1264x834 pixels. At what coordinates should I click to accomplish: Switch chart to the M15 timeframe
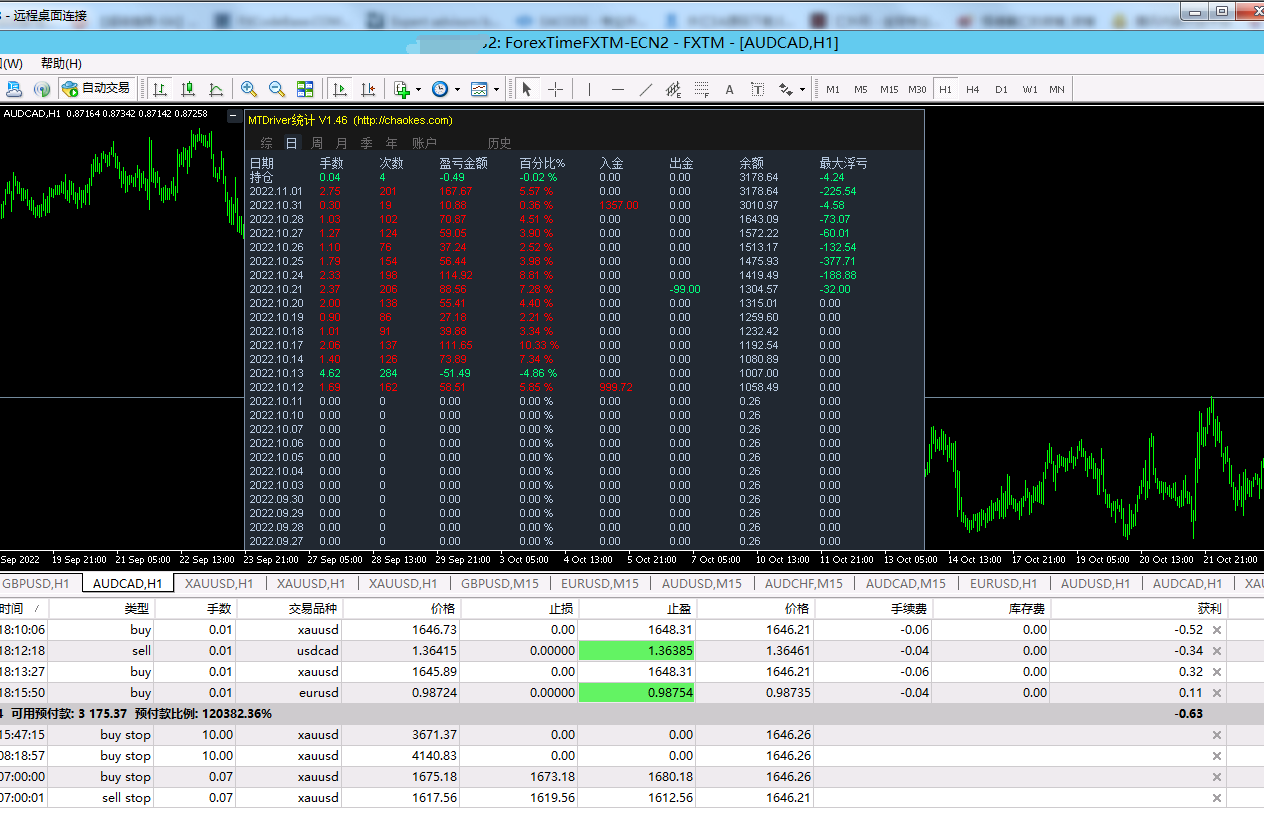click(889, 89)
